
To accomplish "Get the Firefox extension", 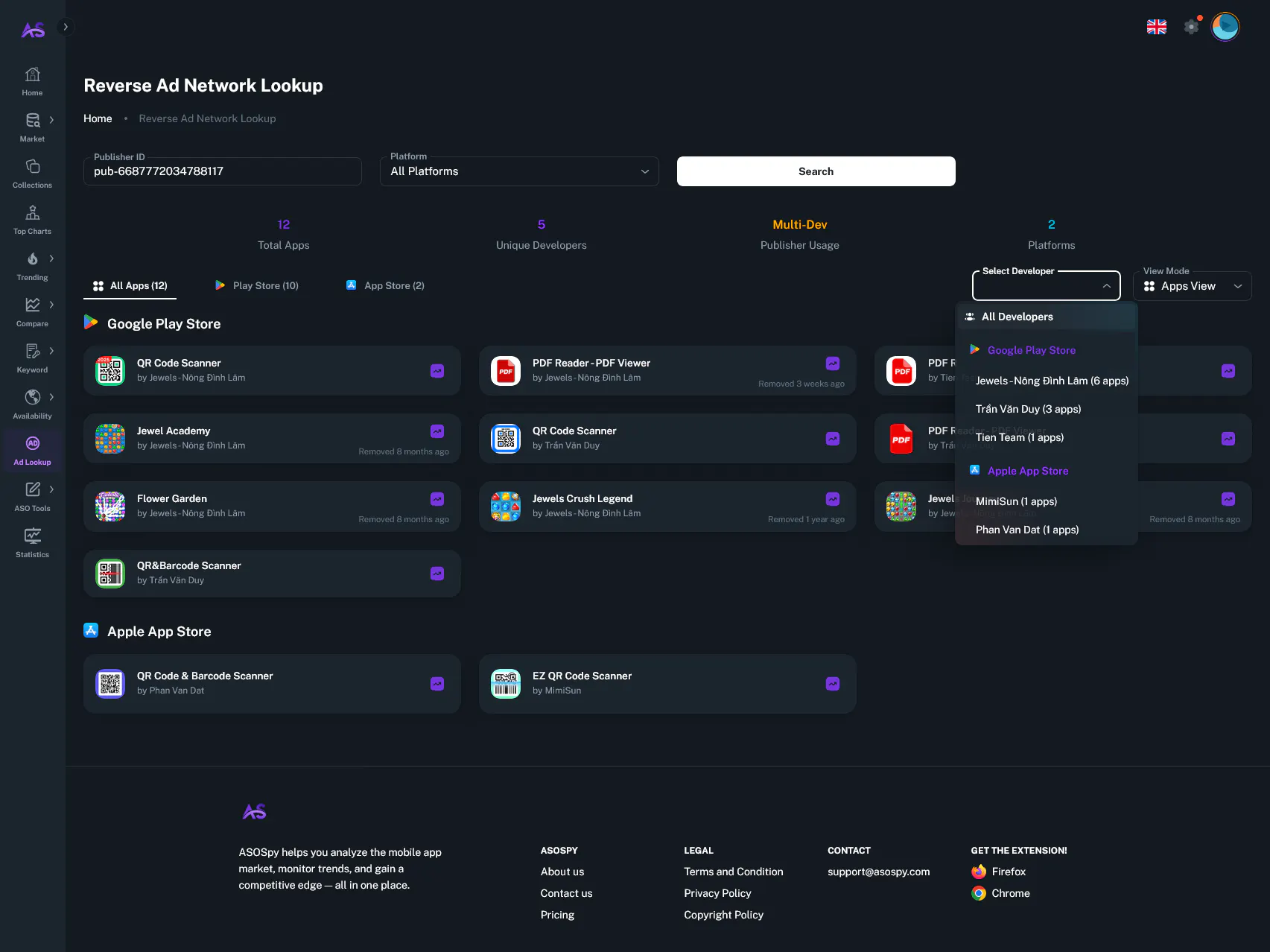I will point(999,872).
